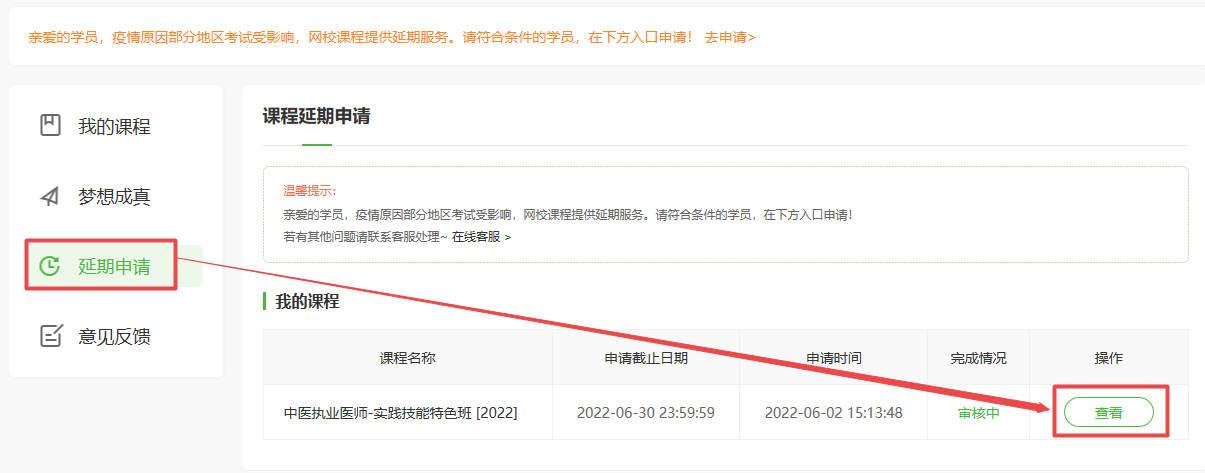Click the 课程名称 column header
The image size is (1205, 473).
[x=407, y=358]
